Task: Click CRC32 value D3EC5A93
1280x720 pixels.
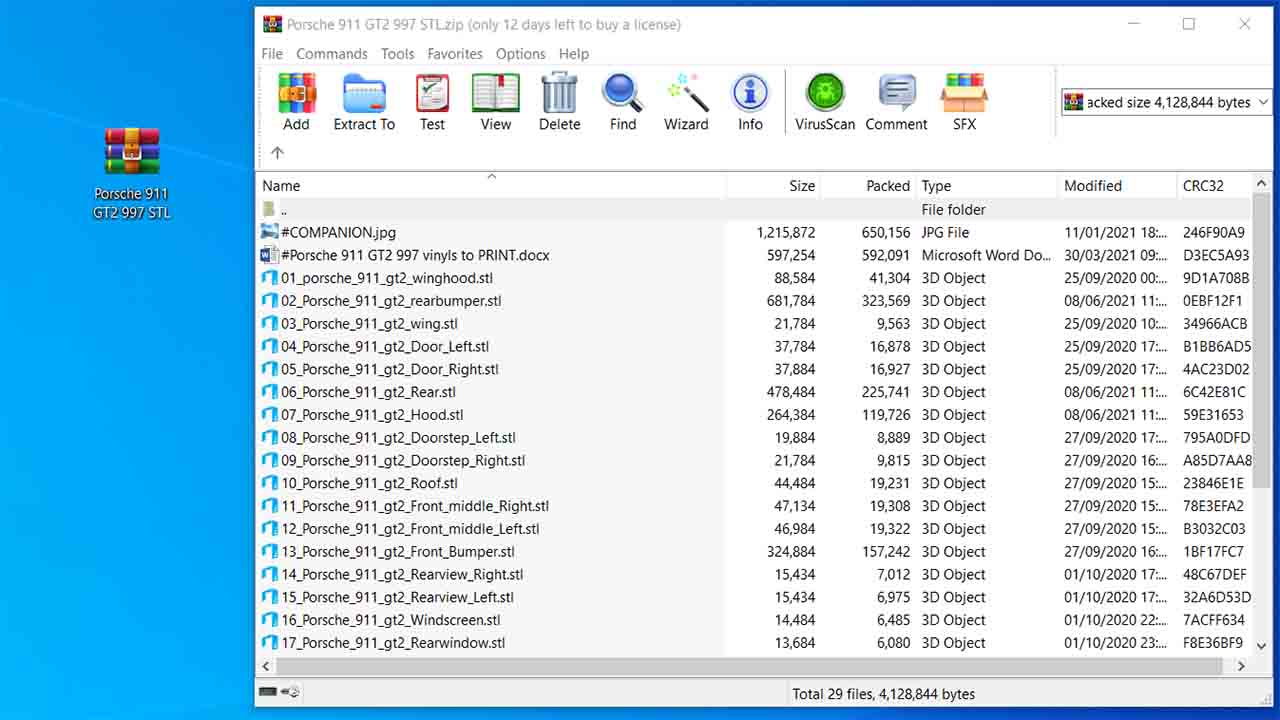Action: tap(1216, 255)
